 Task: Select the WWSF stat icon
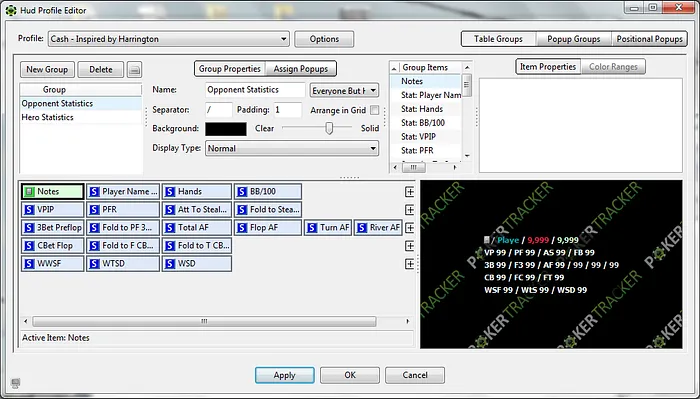pos(29,264)
